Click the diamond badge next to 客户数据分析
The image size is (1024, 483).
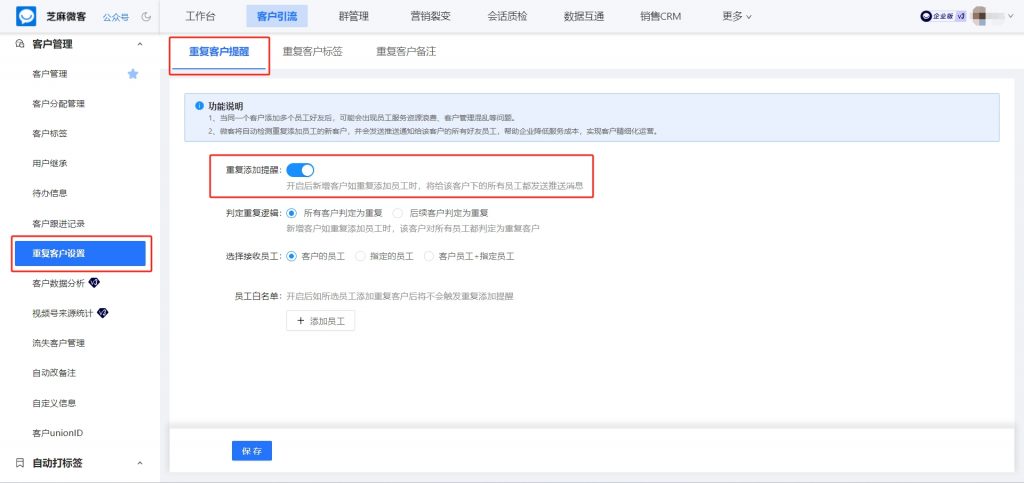click(95, 284)
